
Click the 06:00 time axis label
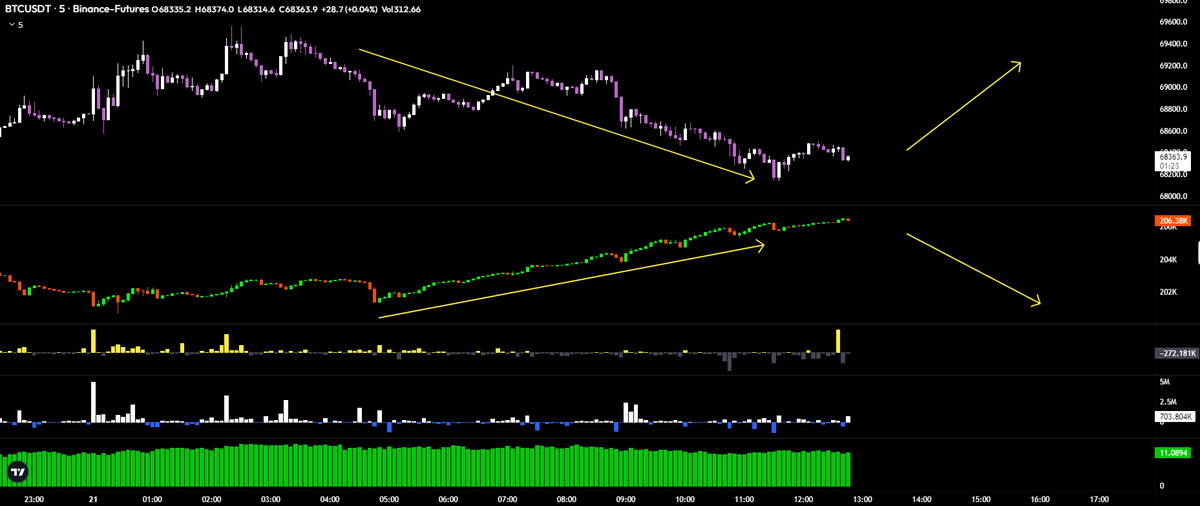pyautogui.click(x=448, y=497)
